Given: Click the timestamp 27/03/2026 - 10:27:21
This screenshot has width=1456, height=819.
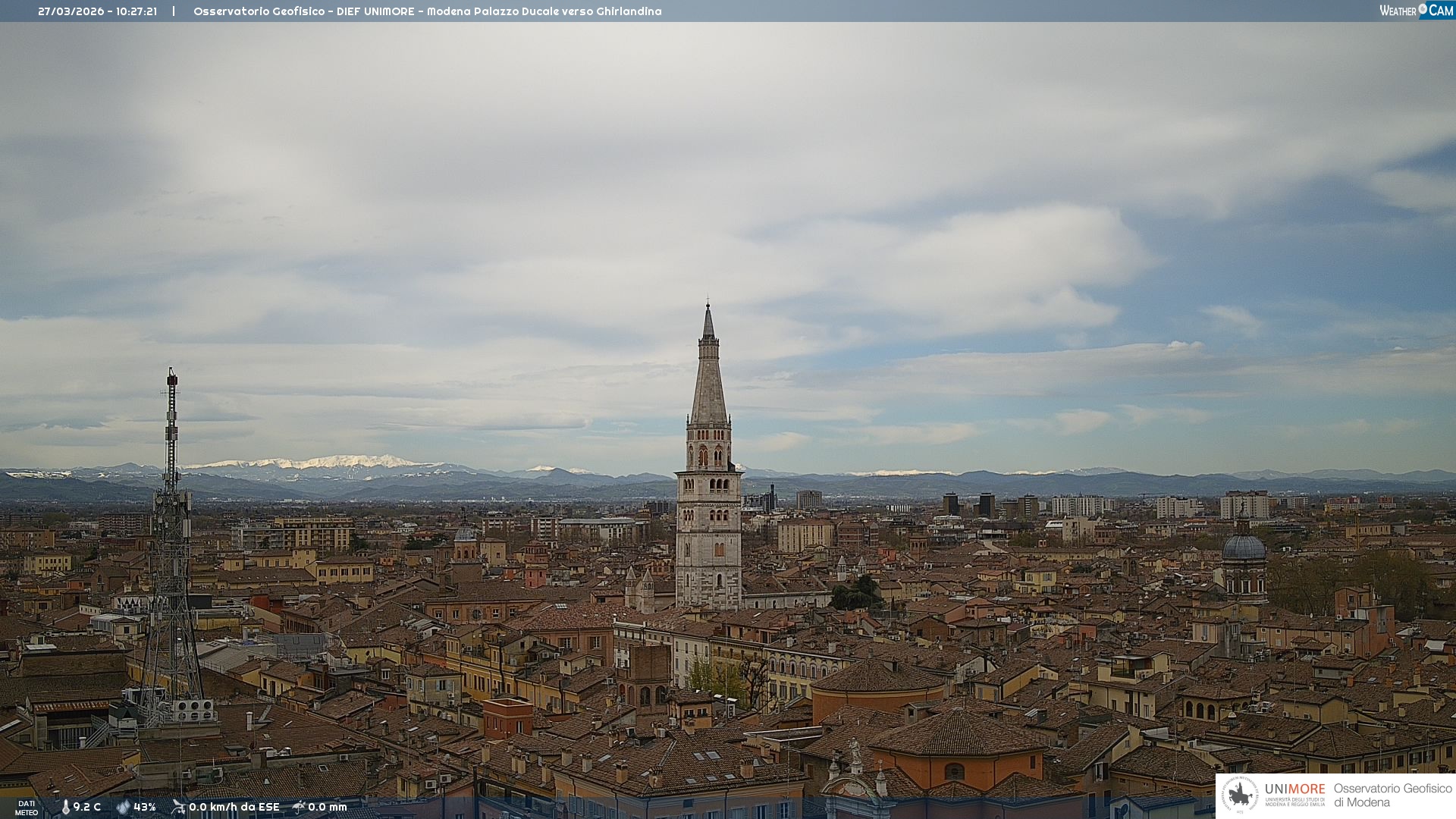Looking at the screenshot, I should click(97, 11).
